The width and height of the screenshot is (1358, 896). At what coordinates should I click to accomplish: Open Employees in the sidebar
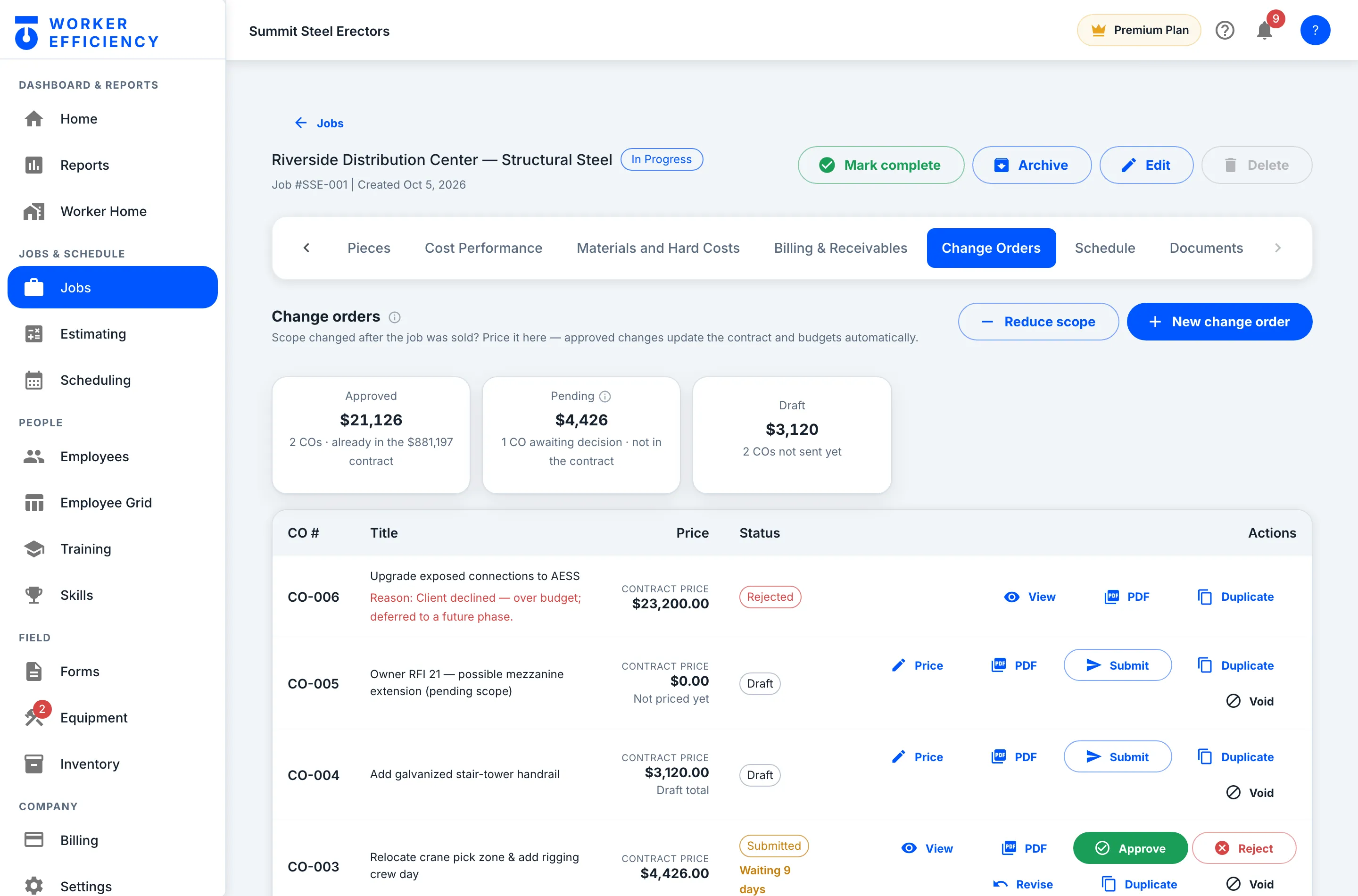[x=113, y=456]
